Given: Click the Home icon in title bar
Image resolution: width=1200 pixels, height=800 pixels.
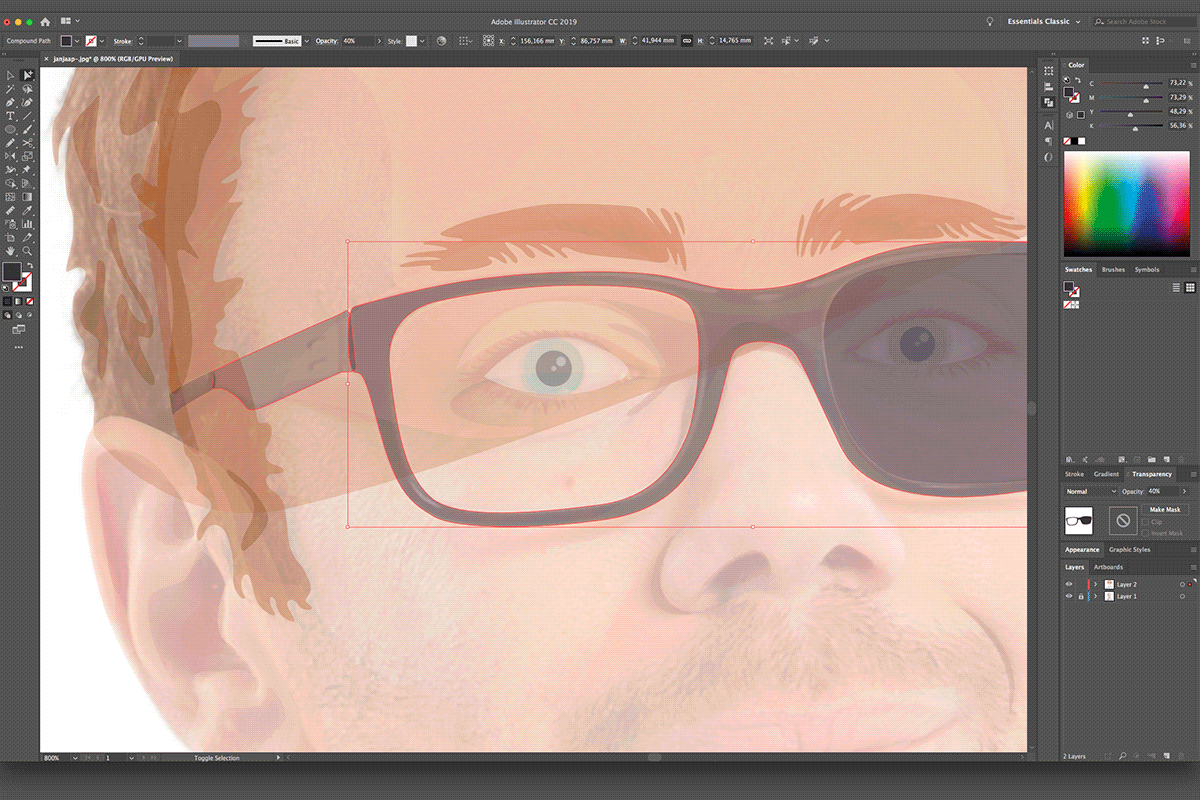Looking at the screenshot, I should (x=45, y=21).
